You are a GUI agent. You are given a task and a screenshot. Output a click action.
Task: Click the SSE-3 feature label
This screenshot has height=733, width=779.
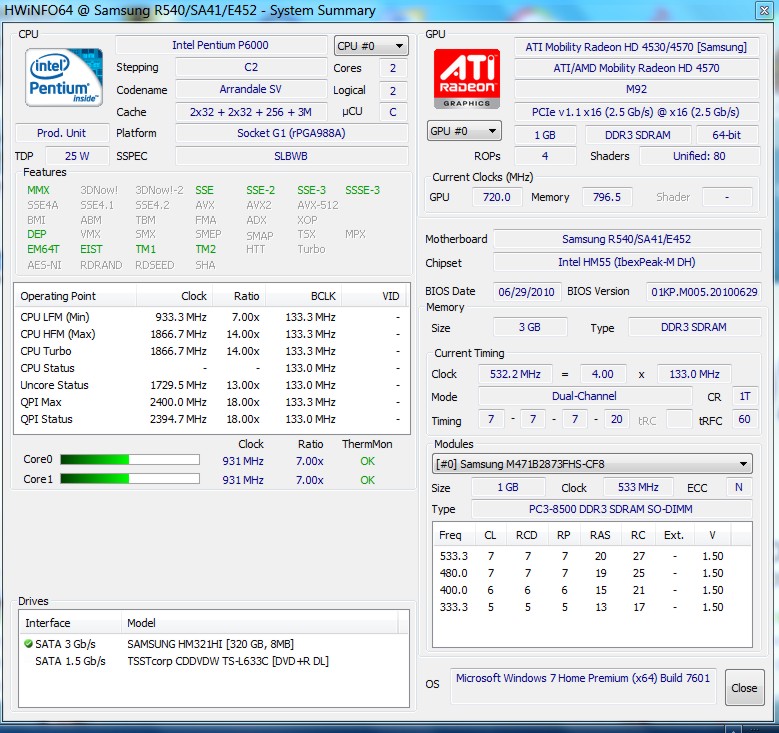point(312,190)
